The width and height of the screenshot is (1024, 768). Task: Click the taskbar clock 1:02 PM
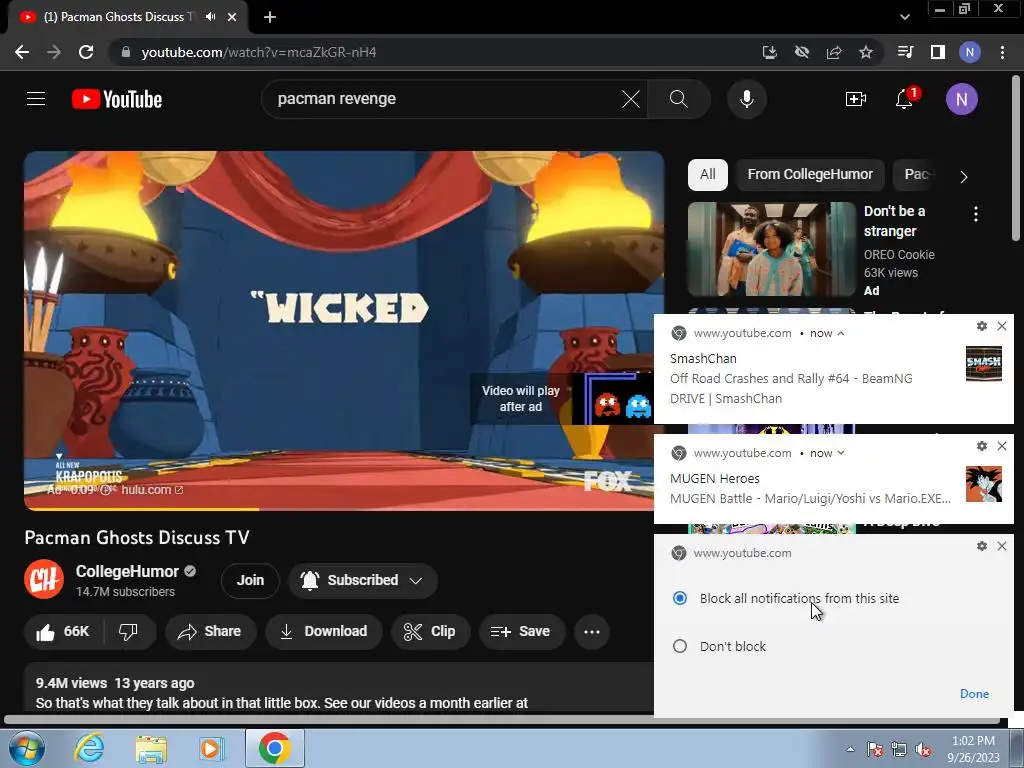point(973,749)
